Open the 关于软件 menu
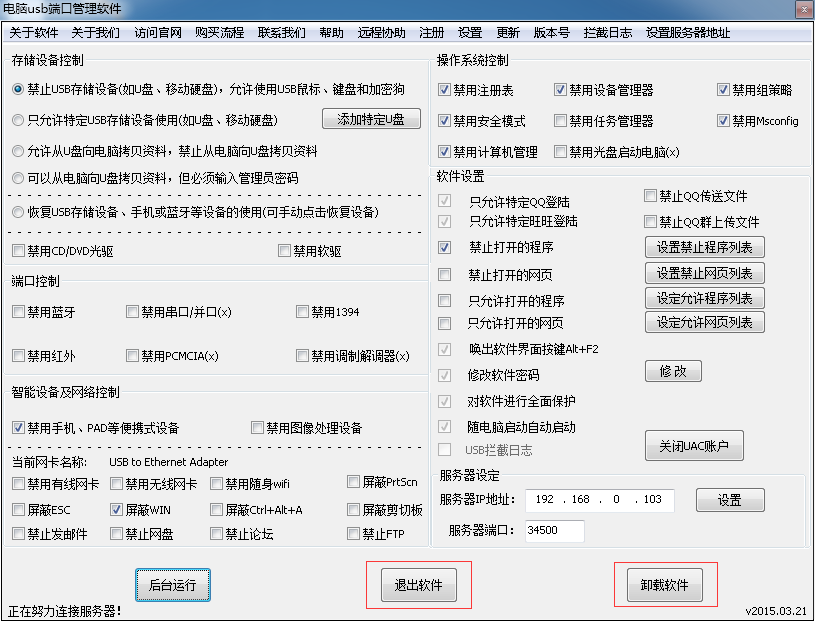815x622 pixels. pos(34,32)
